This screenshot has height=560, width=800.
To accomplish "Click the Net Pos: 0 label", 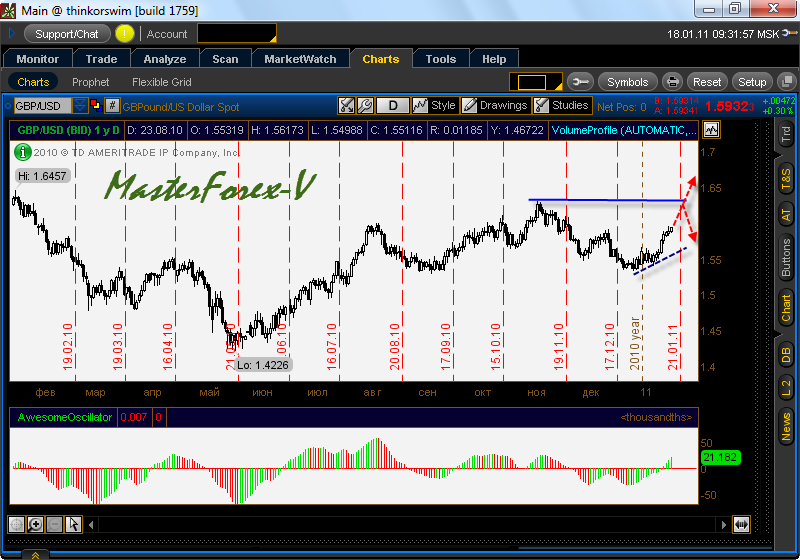I will tap(621, 107).
